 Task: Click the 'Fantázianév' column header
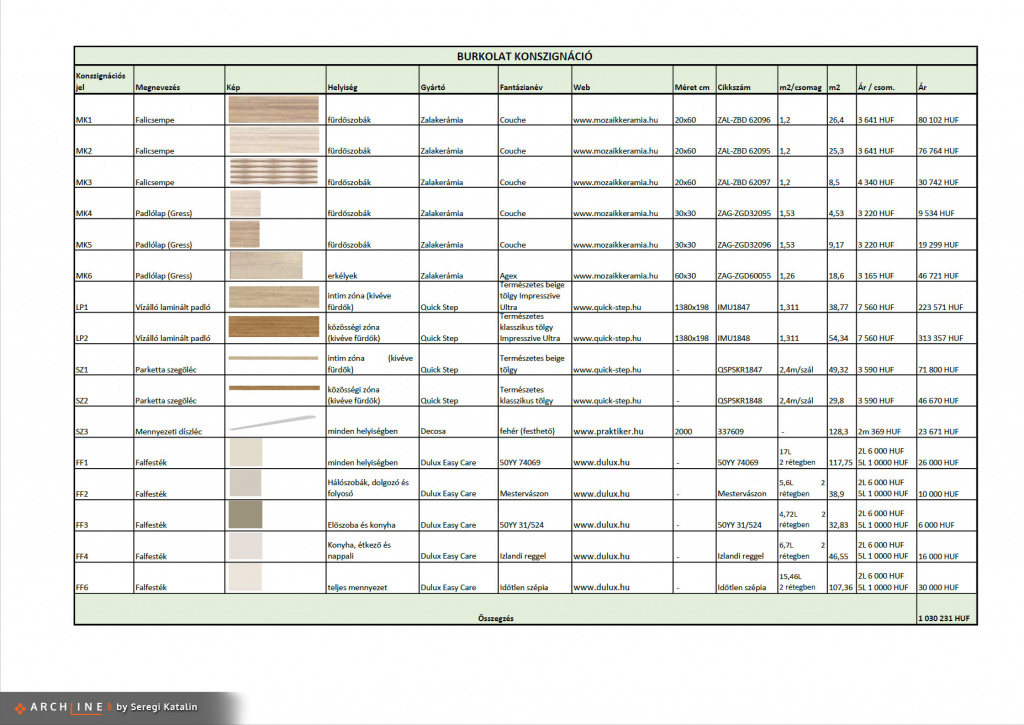521,87
